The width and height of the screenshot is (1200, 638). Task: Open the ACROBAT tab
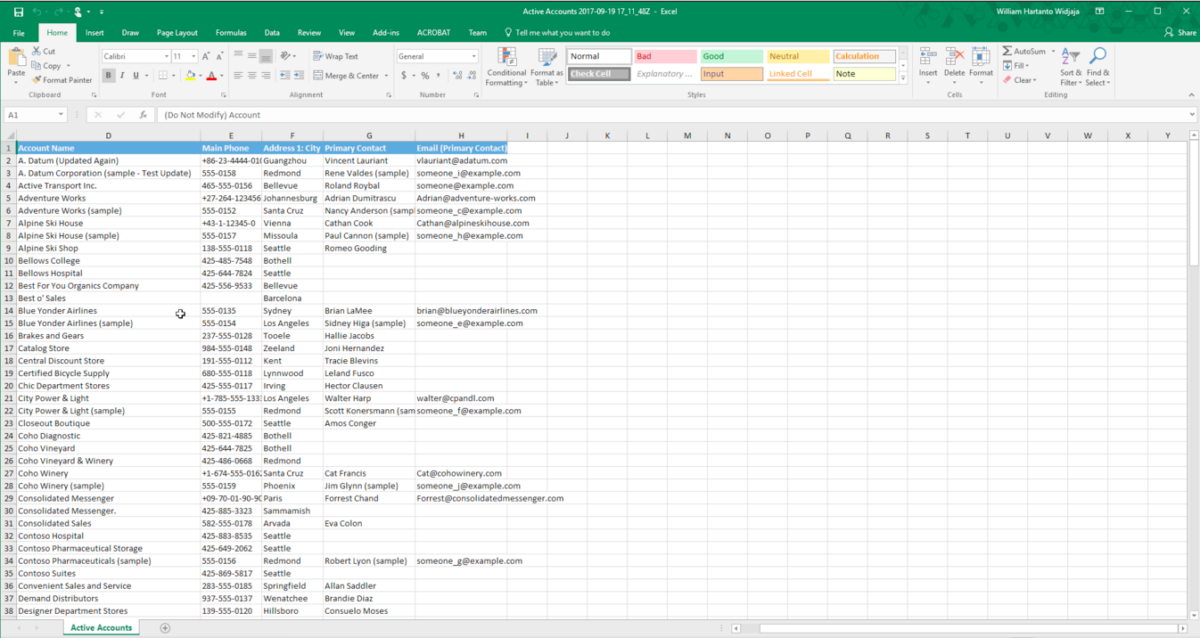pos(432,33)
